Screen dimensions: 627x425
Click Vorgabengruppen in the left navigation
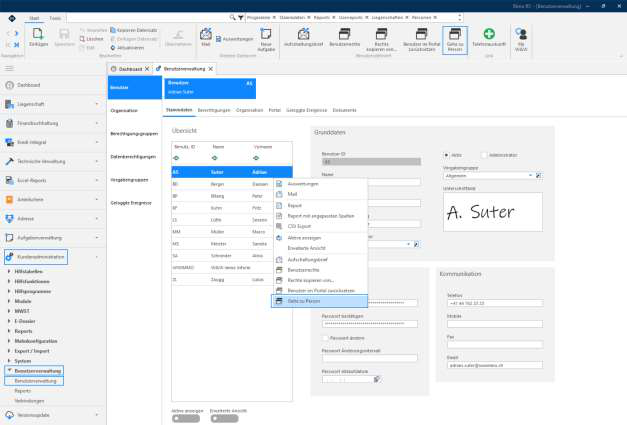point(130,180)
